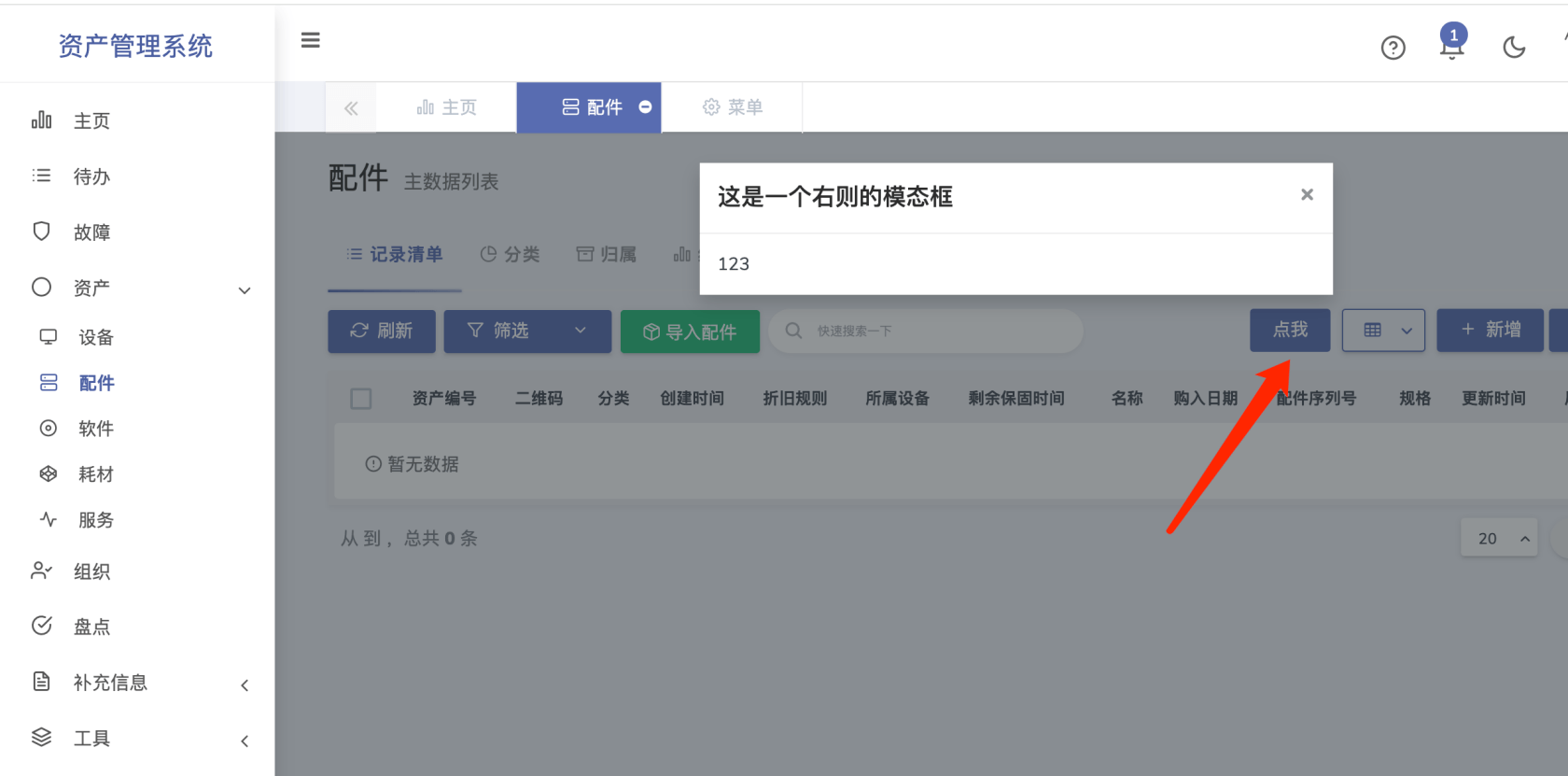Close the 配件 tab via minus icon
The height and width of the screenshot is (776, 1568).
tap(645, 107)
